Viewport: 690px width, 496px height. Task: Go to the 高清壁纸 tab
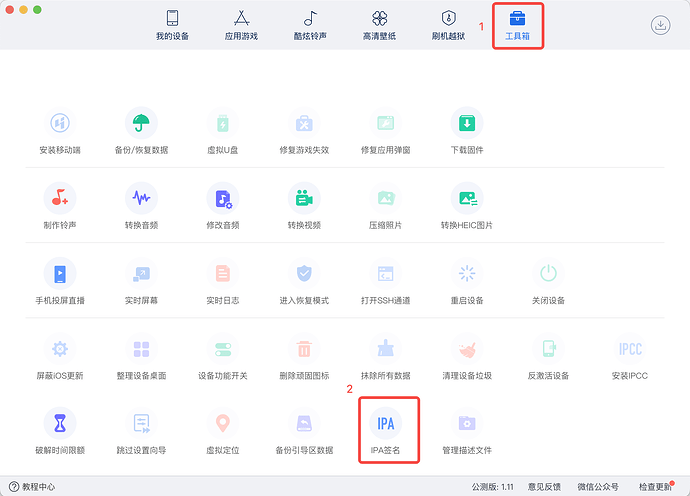coord(379,25)
